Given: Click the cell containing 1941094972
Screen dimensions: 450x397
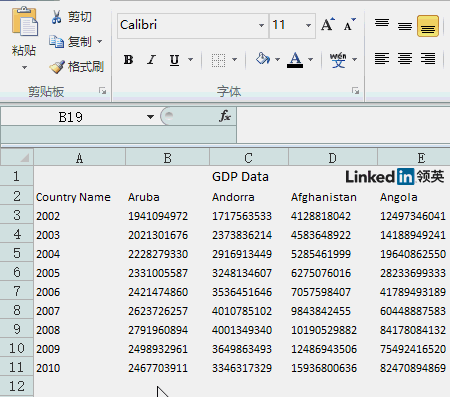Looking at the screenshot, I should [x=158, y=216].
